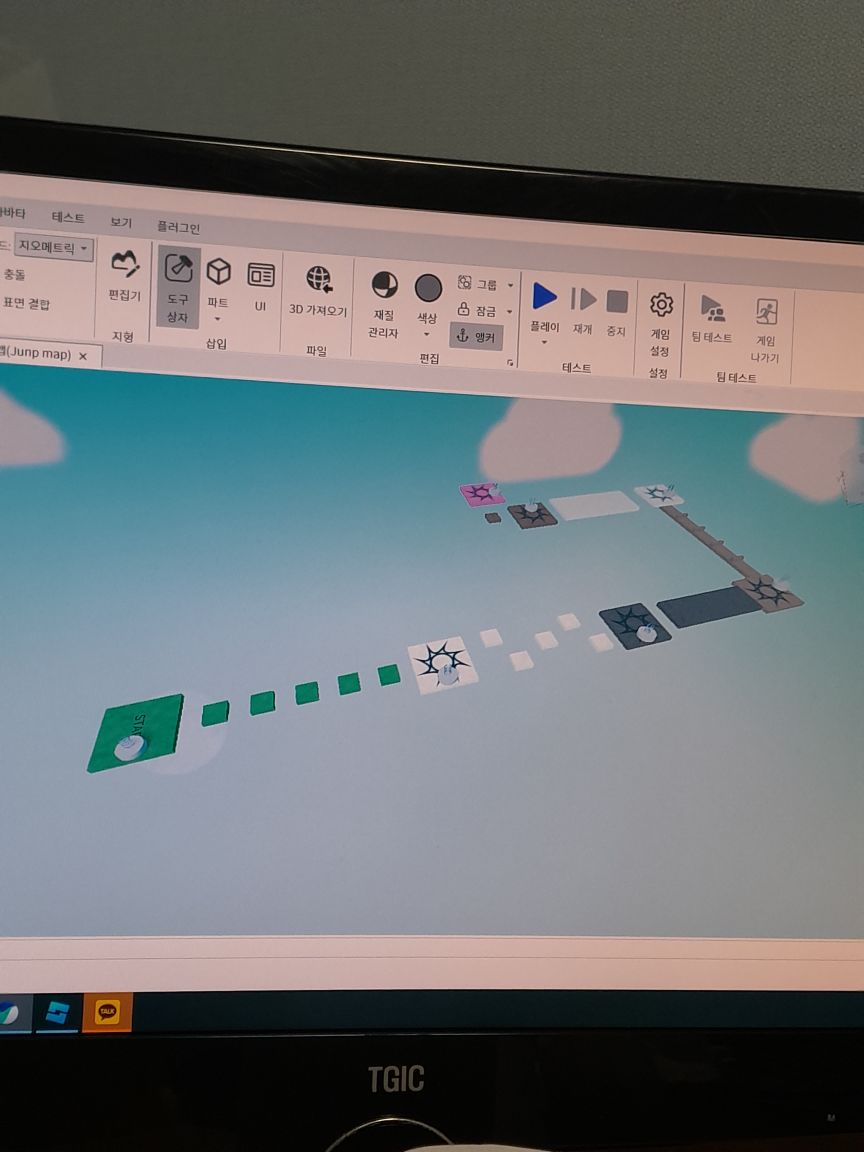Viewport: 864px width, 1152px height.
Task: Start a 팀 테스트 session
Action: click(x=711, y=319)
